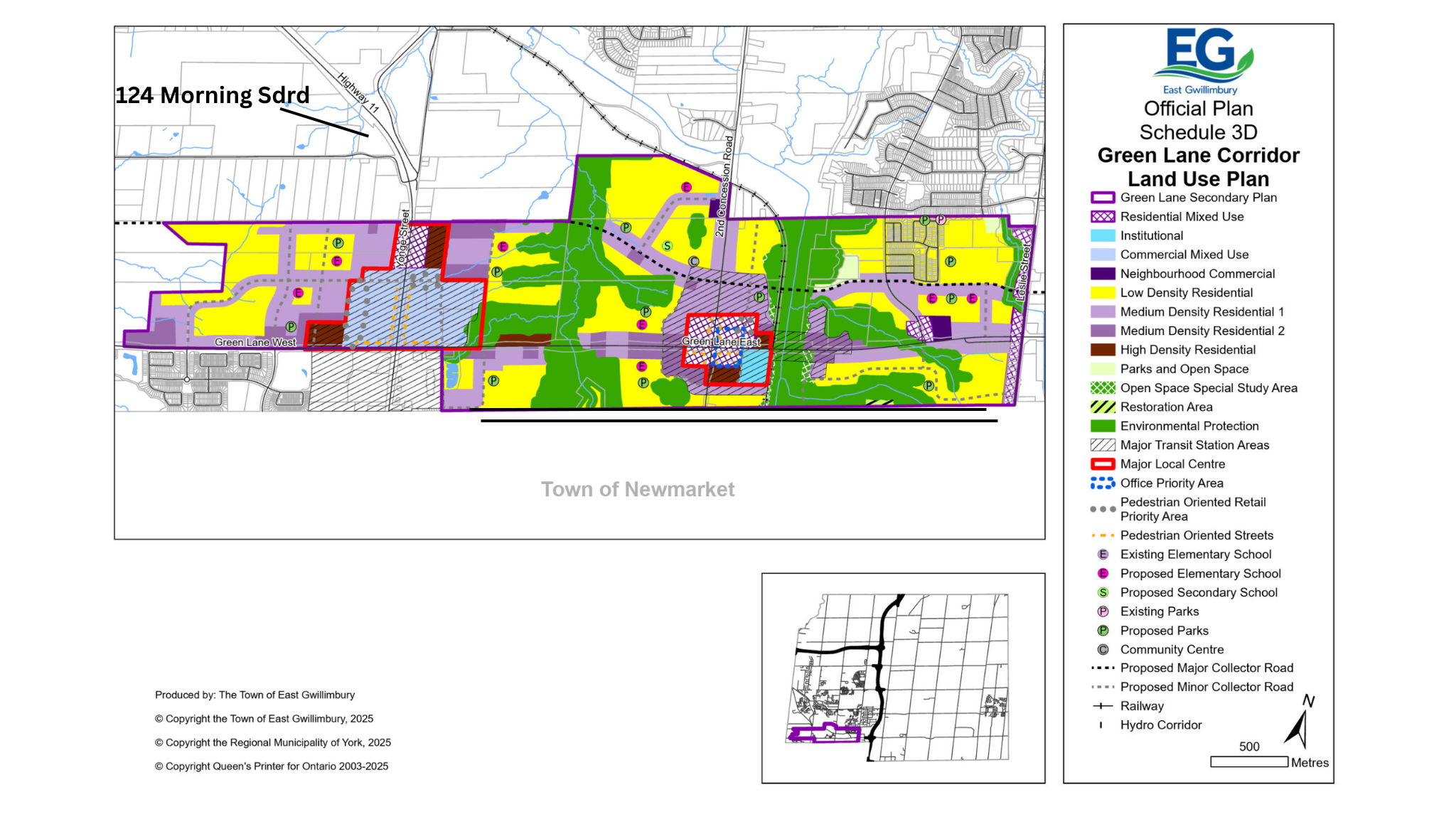
Task: Click the Proposed Secondary School legend icon
Action: click(x=1103, y=592)
